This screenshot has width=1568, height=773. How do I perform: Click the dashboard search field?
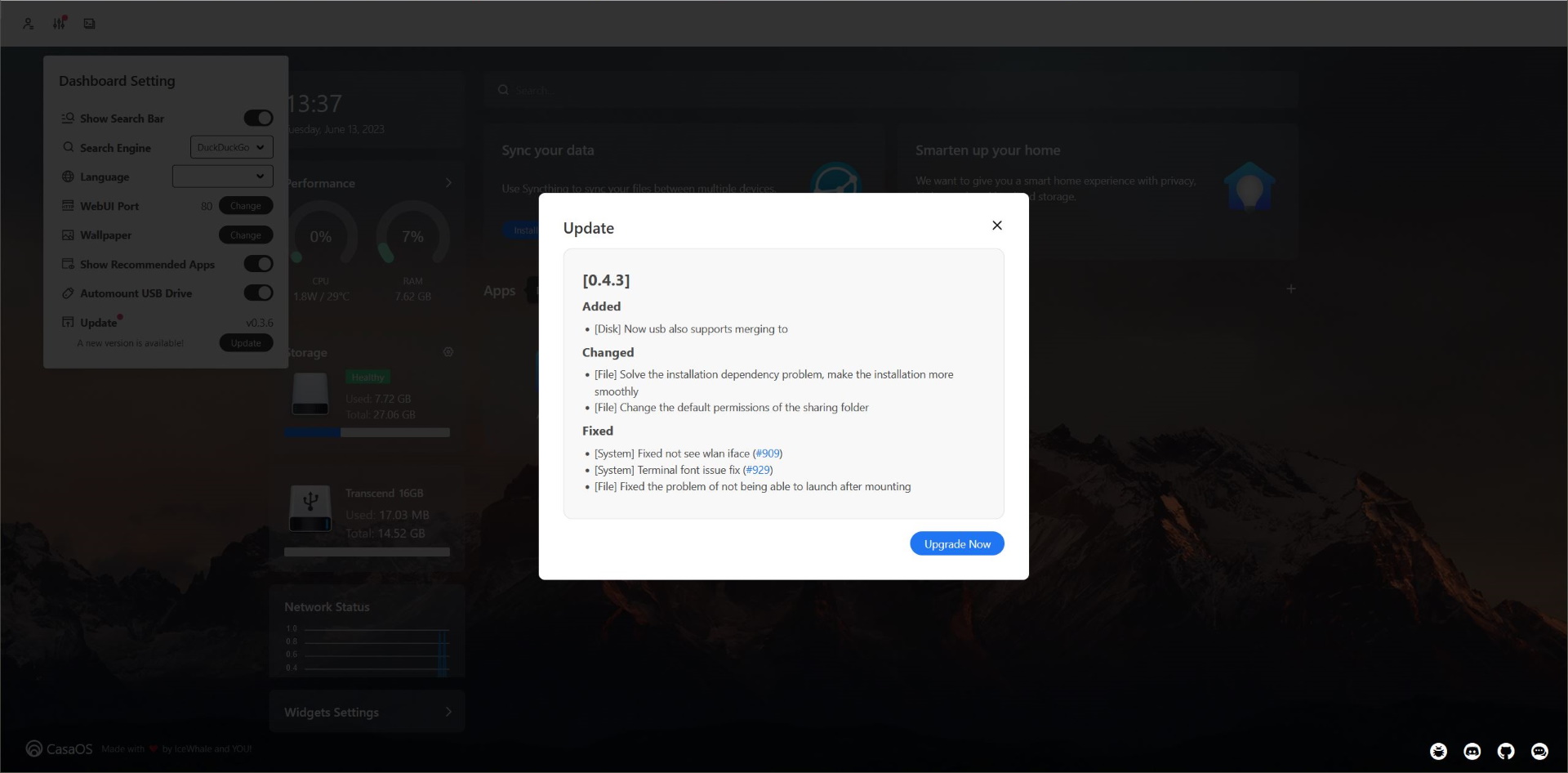pyautogui.click(x=890, y=90)
